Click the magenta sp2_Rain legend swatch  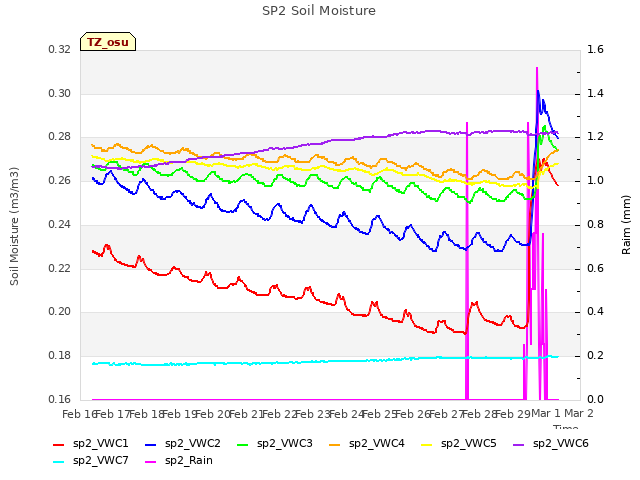tap(151, 462)
